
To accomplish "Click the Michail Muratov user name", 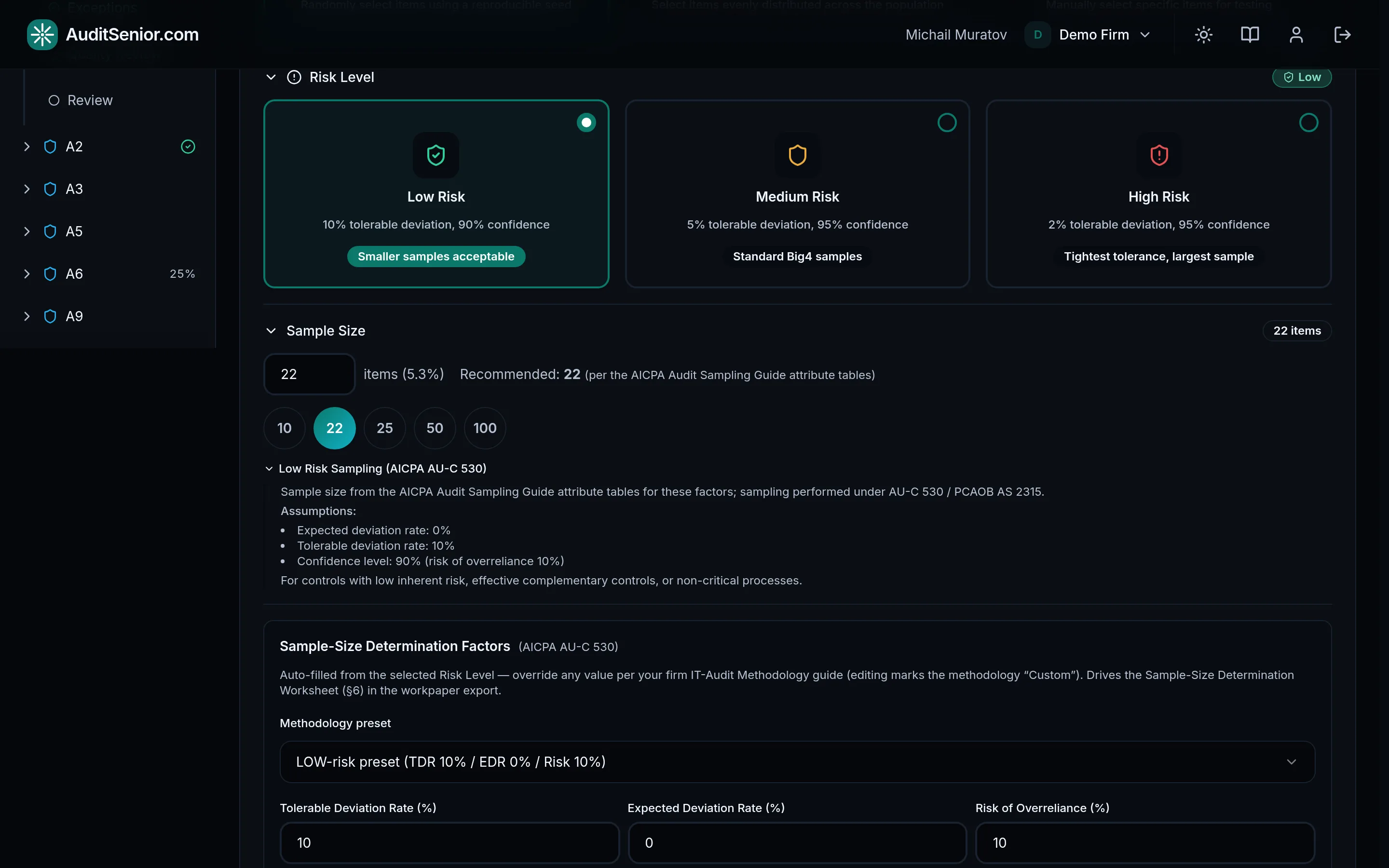I will click(x=955, y=35).
